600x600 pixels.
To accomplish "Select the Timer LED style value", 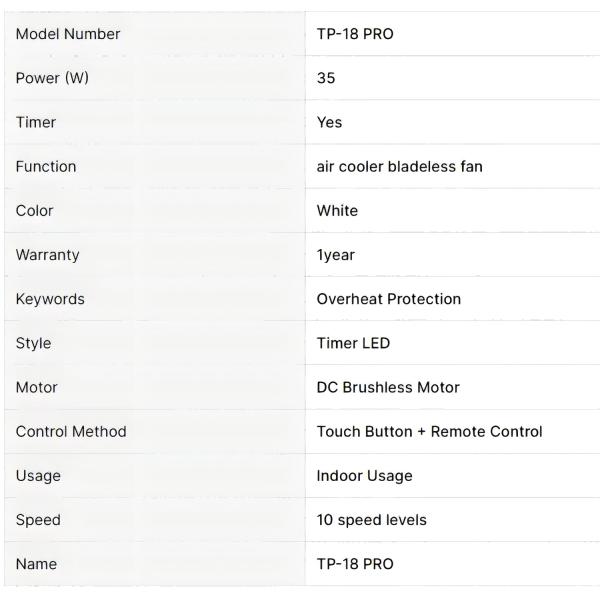I will pyautogui.click(x=353, y=343).
